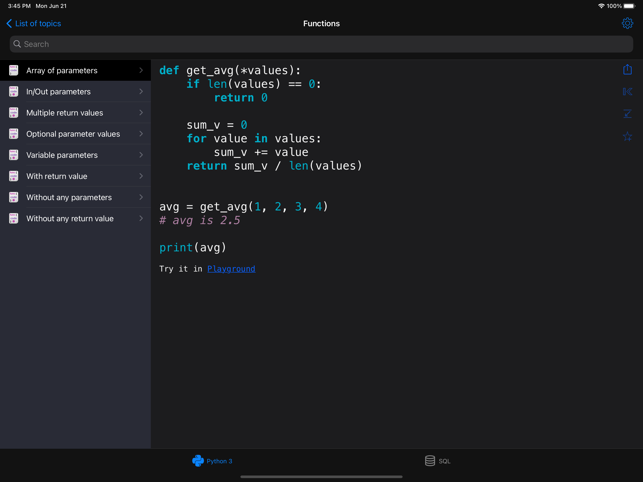
Task: Click the Wi-Fi icon in status bar
Action: (601, 6)
